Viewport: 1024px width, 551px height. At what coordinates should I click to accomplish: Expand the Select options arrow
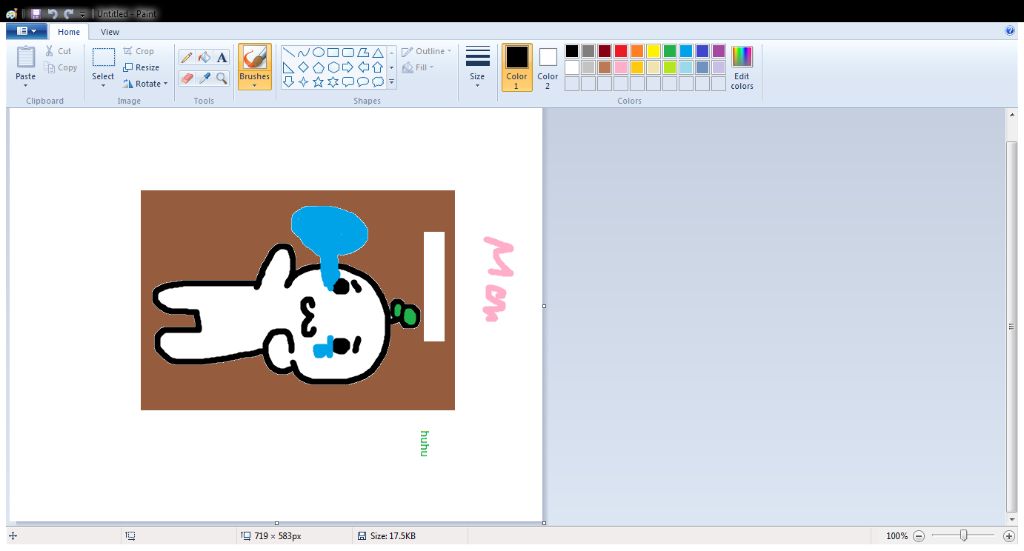click(103, 86)
